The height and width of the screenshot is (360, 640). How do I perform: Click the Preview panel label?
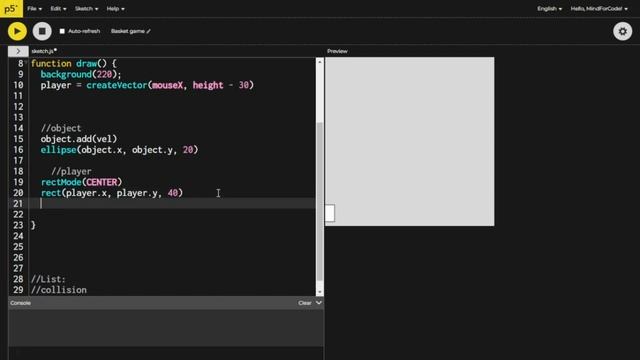click(337, 51)
